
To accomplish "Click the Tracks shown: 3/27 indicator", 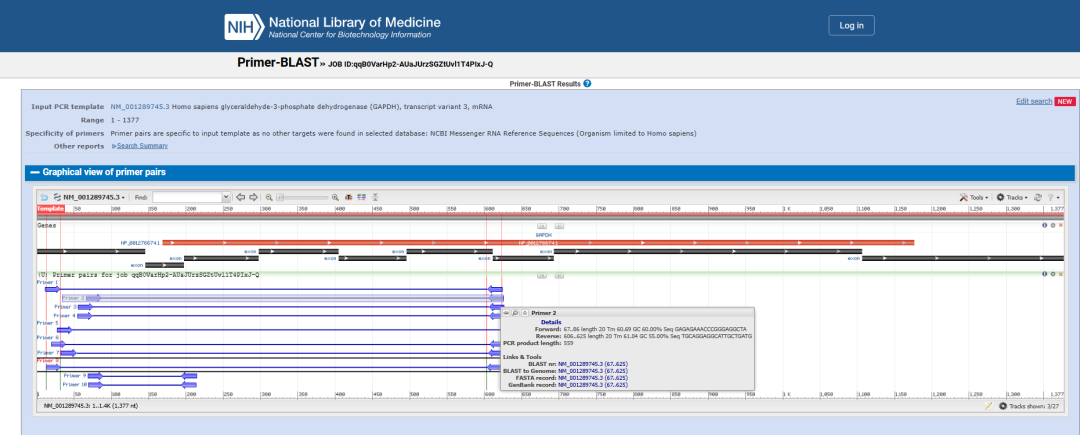I will (x=1030, y=406).
